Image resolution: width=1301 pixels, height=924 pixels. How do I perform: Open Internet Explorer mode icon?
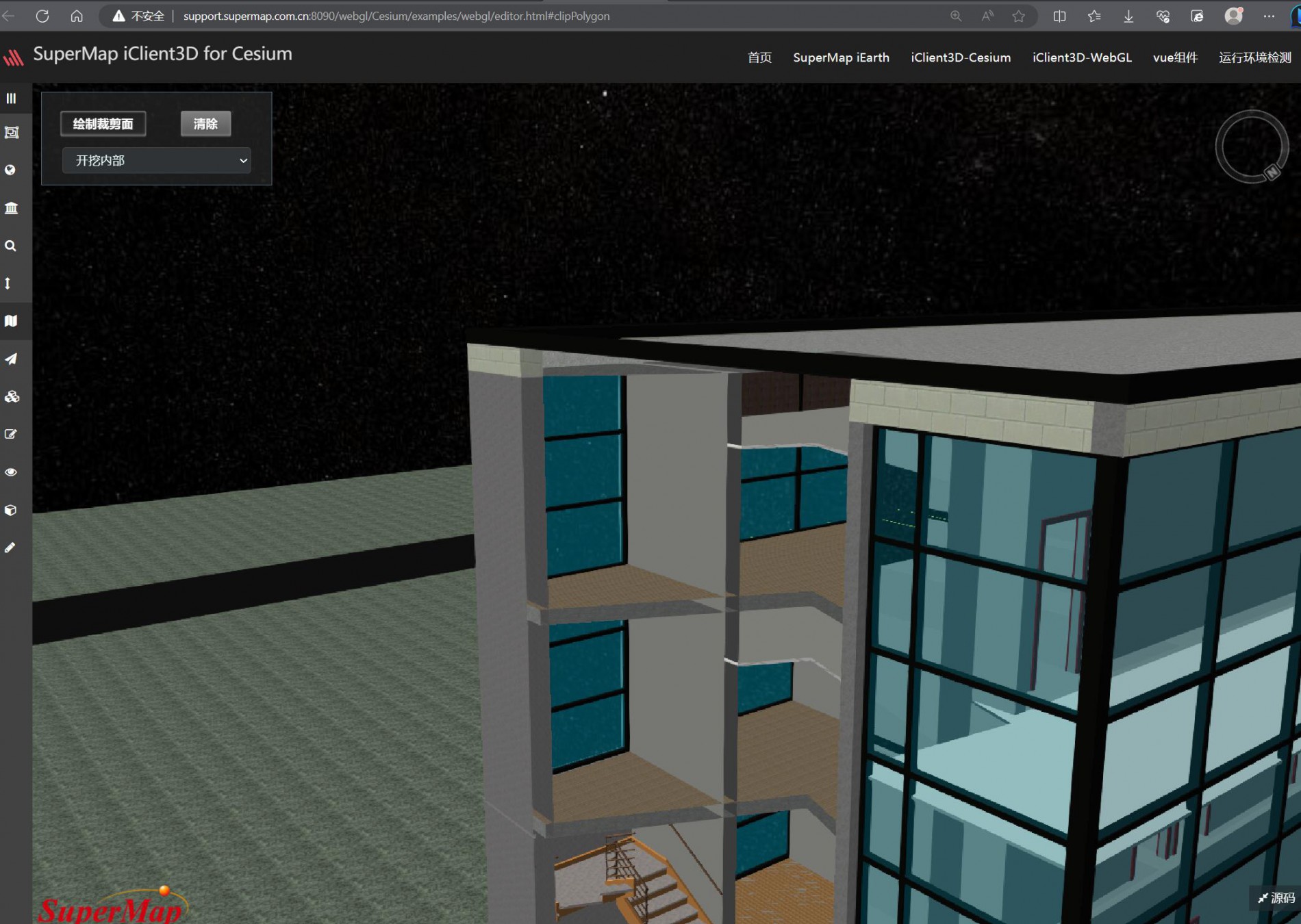coord(1197,16)
